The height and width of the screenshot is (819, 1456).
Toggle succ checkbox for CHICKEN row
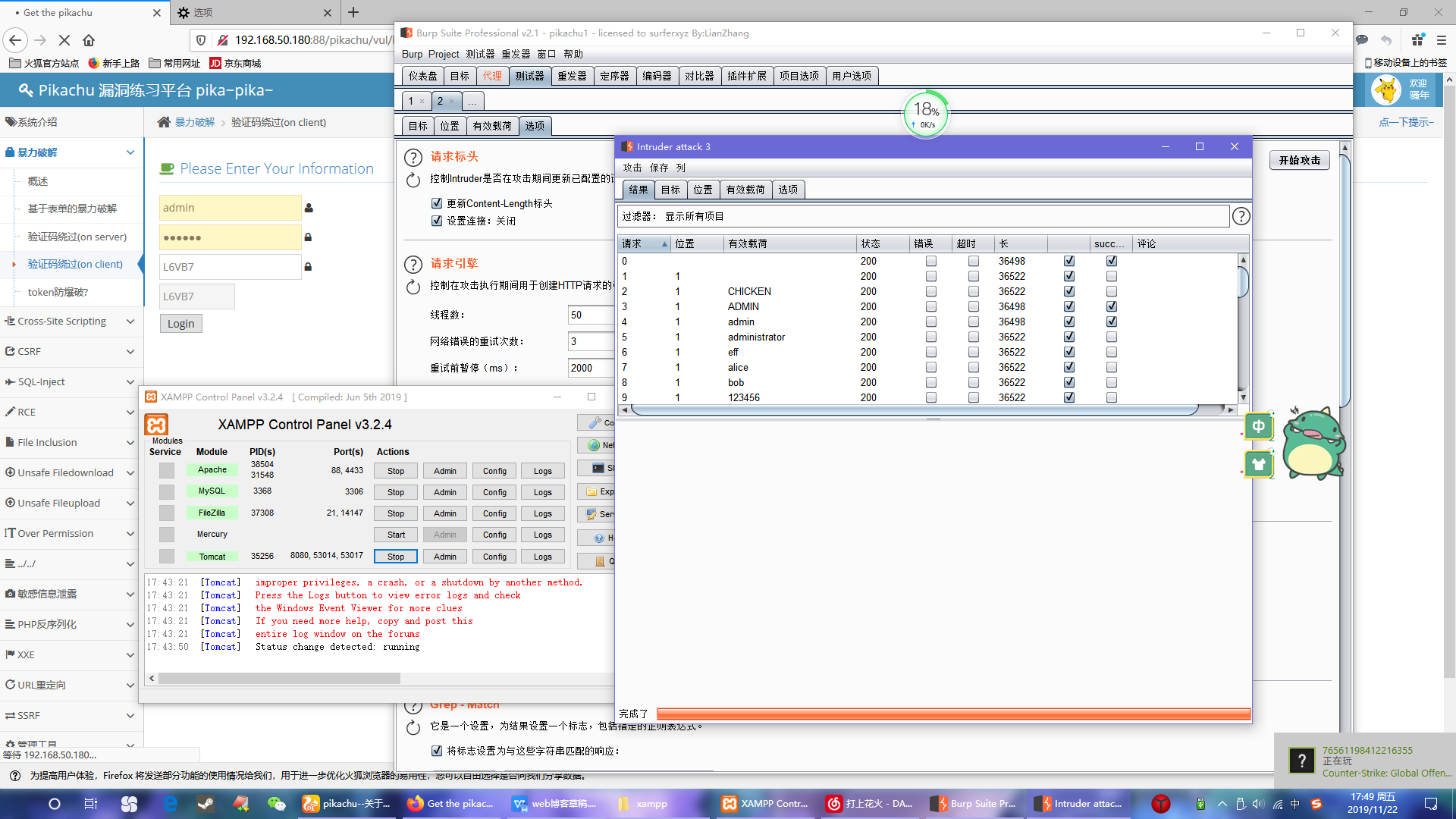click(x=1111, y=291)
